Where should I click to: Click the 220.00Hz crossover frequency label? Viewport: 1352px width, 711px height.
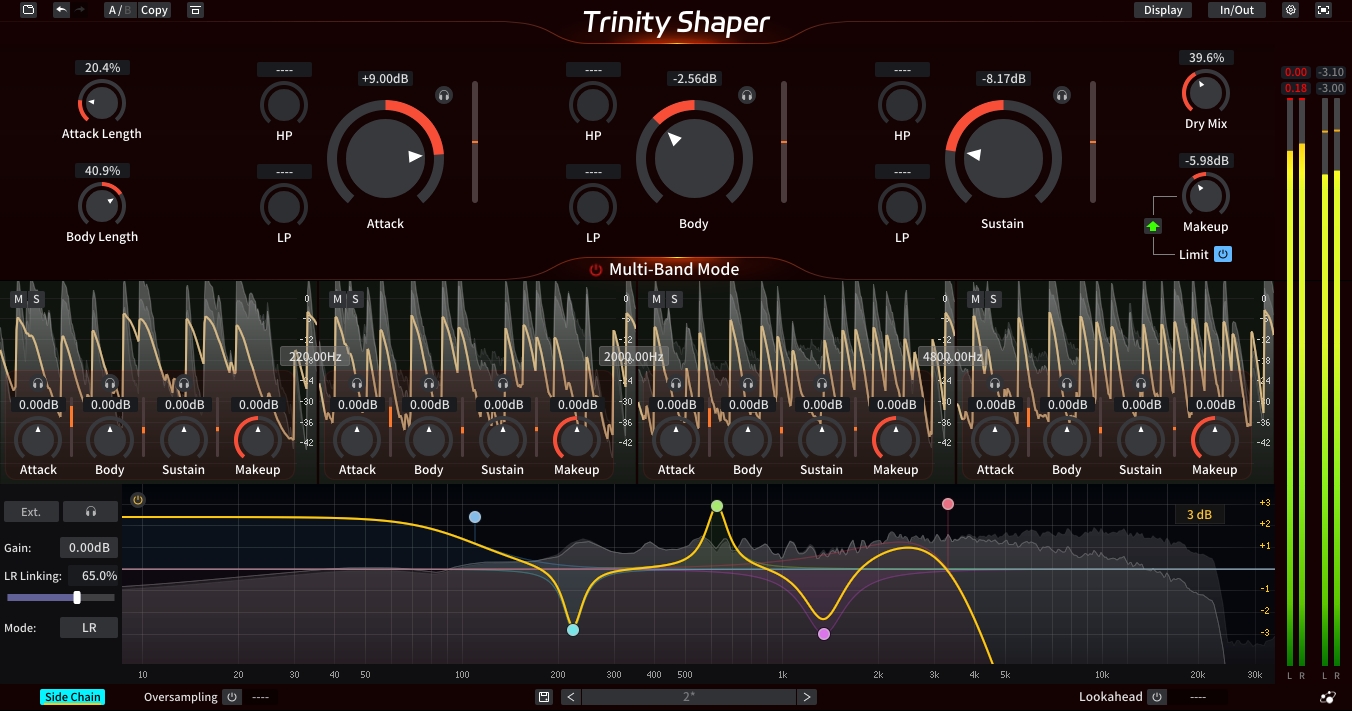pos(315,356)
